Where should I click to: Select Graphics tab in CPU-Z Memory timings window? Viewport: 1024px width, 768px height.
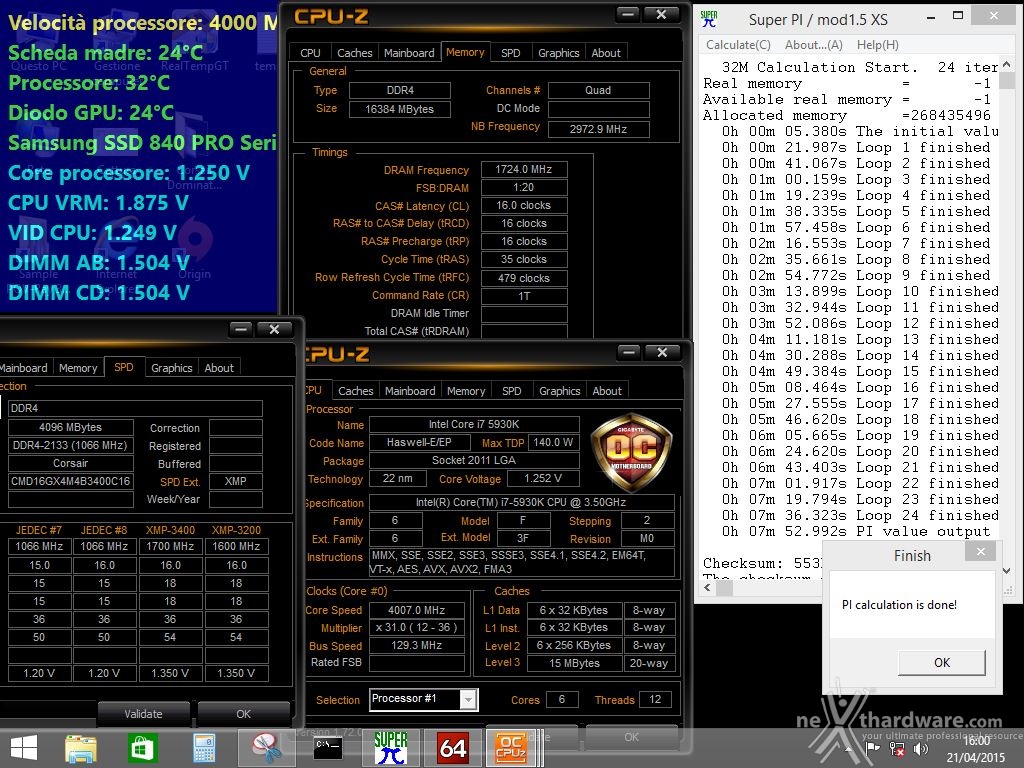[558, 53]
